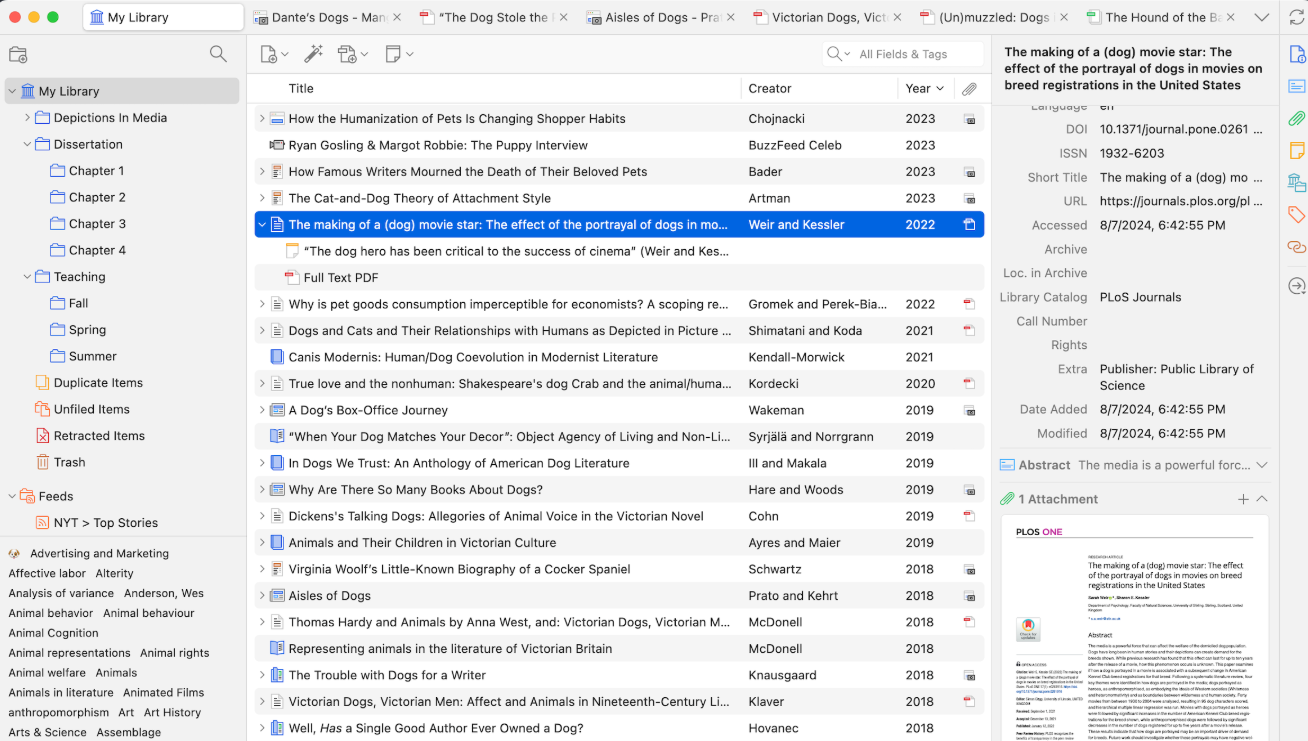The height and width of the screenshot is (741, 1308).
Task: Collapse the Feeds section
Action: pyautogui.click(x=12, y=496)
